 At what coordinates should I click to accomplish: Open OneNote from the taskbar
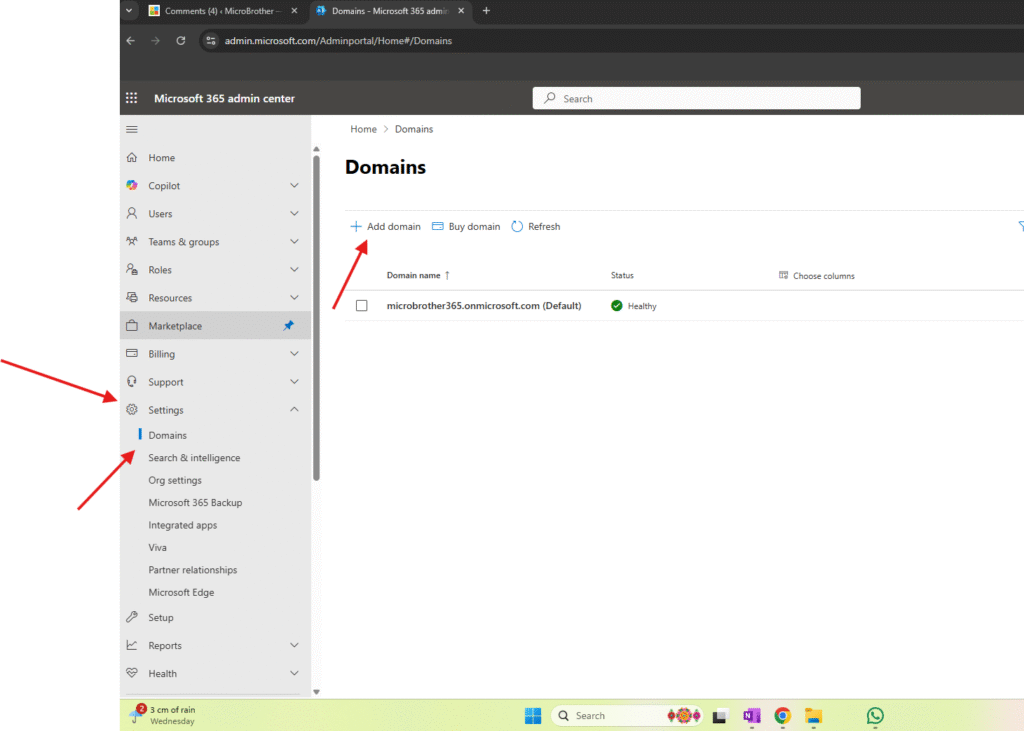pos(751,715)
